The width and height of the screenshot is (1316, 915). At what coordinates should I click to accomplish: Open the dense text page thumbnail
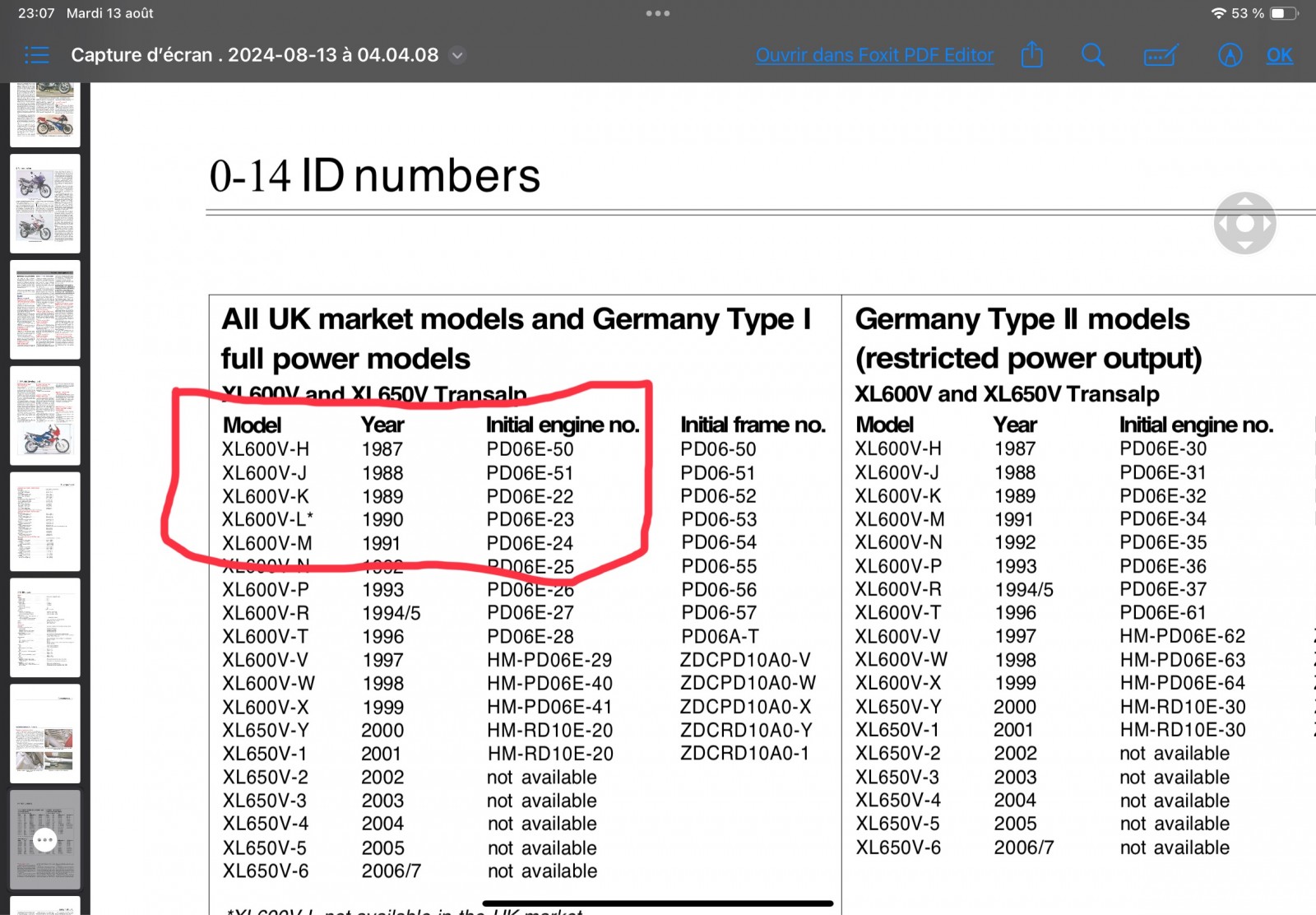[45, 309]
